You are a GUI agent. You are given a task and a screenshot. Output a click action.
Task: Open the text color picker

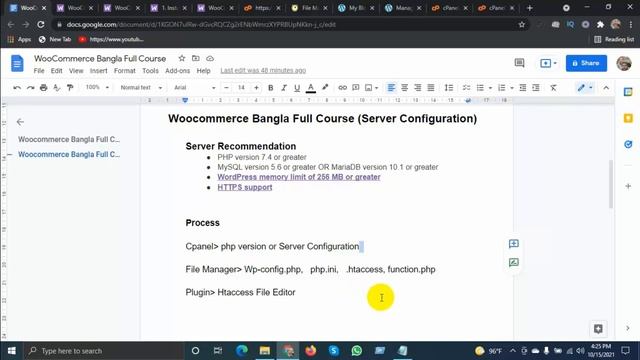[x=311, y=88]
